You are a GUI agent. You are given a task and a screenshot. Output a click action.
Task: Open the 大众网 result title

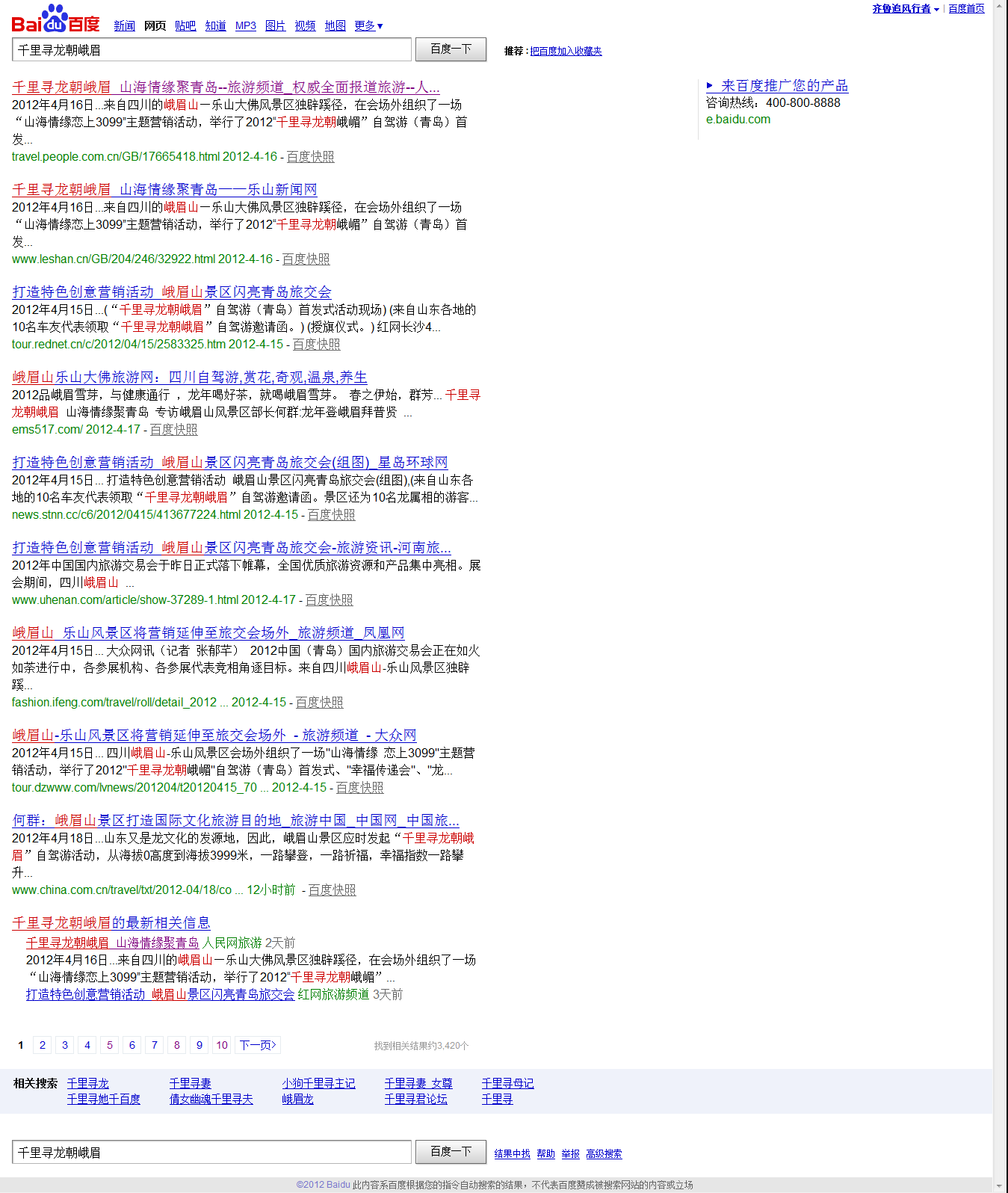tap(214, 736)
